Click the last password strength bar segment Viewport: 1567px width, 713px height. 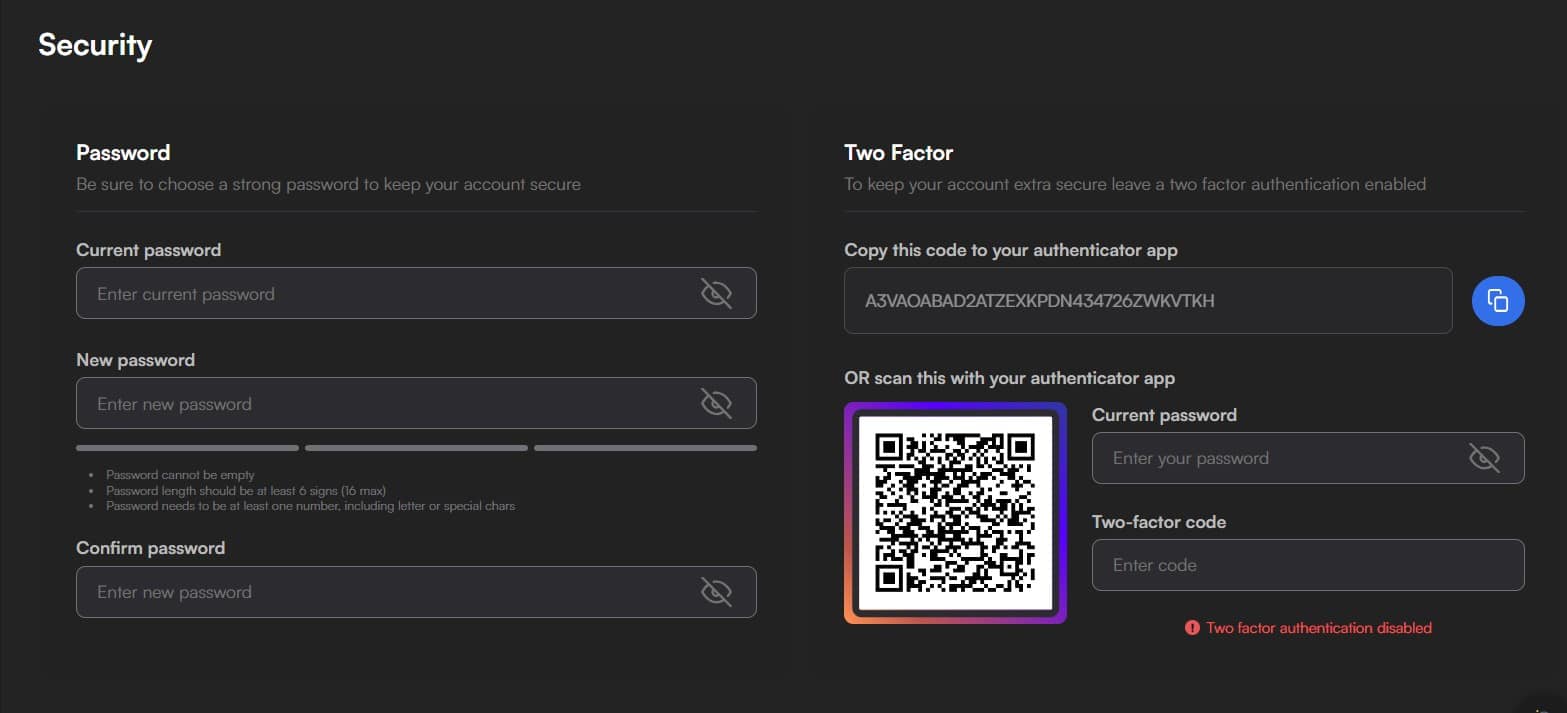point(645,448)
